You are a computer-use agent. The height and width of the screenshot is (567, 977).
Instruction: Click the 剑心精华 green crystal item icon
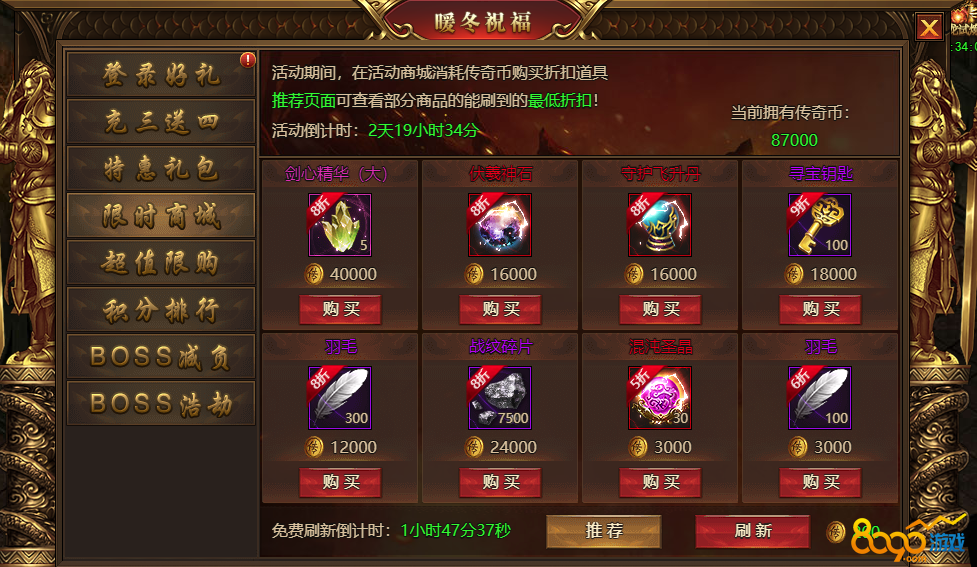(340, 225)
